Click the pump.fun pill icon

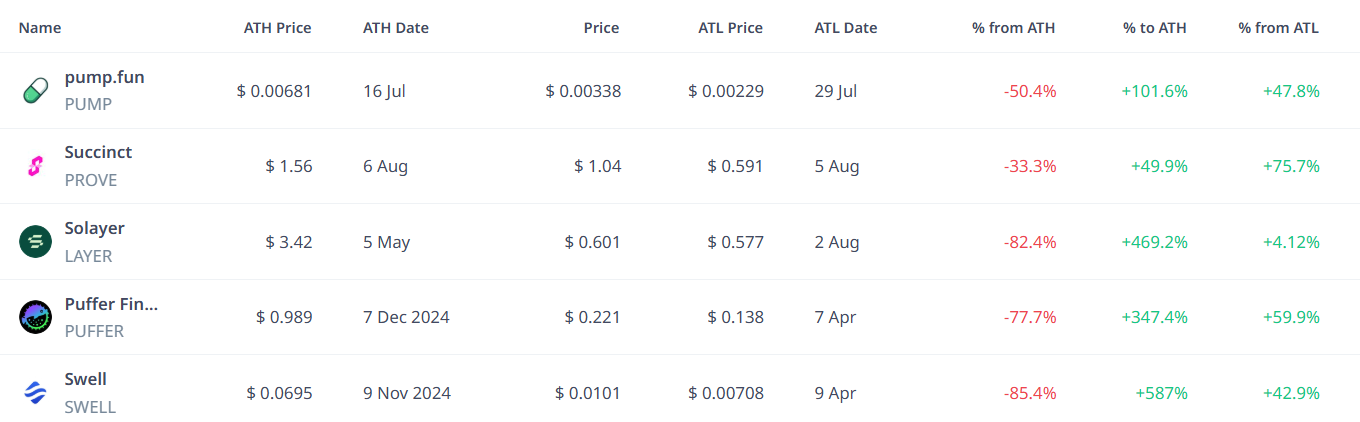35,91
